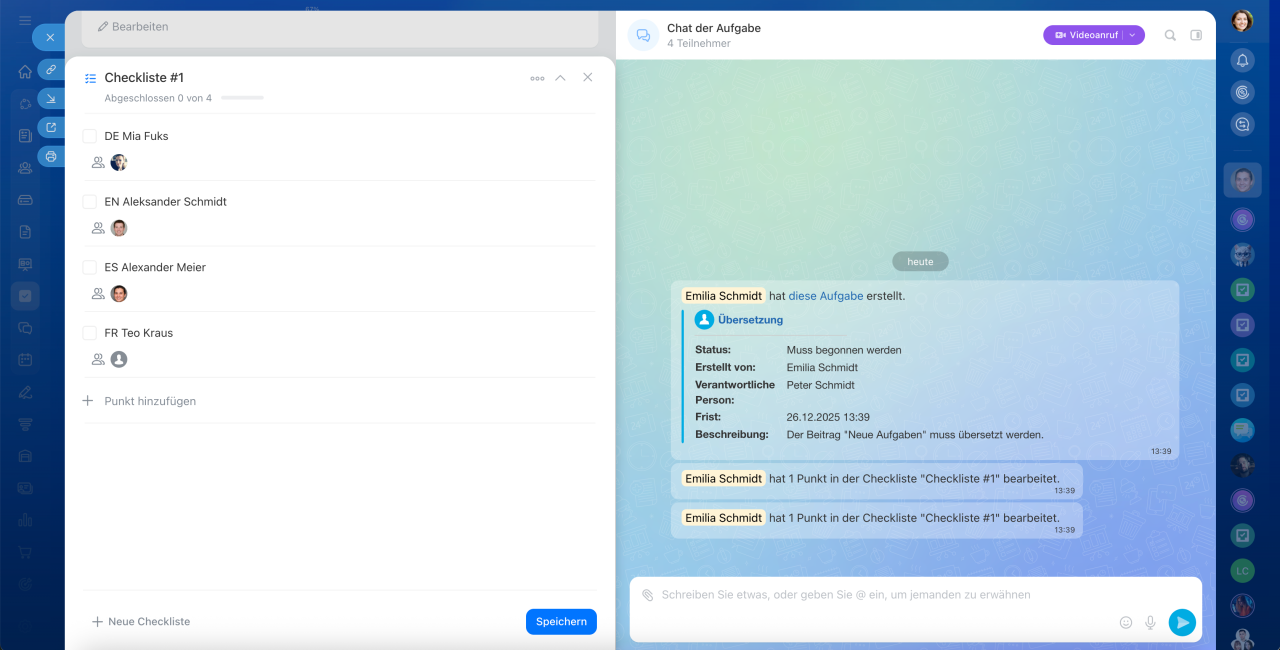Screen dimensions: 1280x650
Task: Tick the EN Aleksander Schmidt checkbox
Action: (90, 202)
